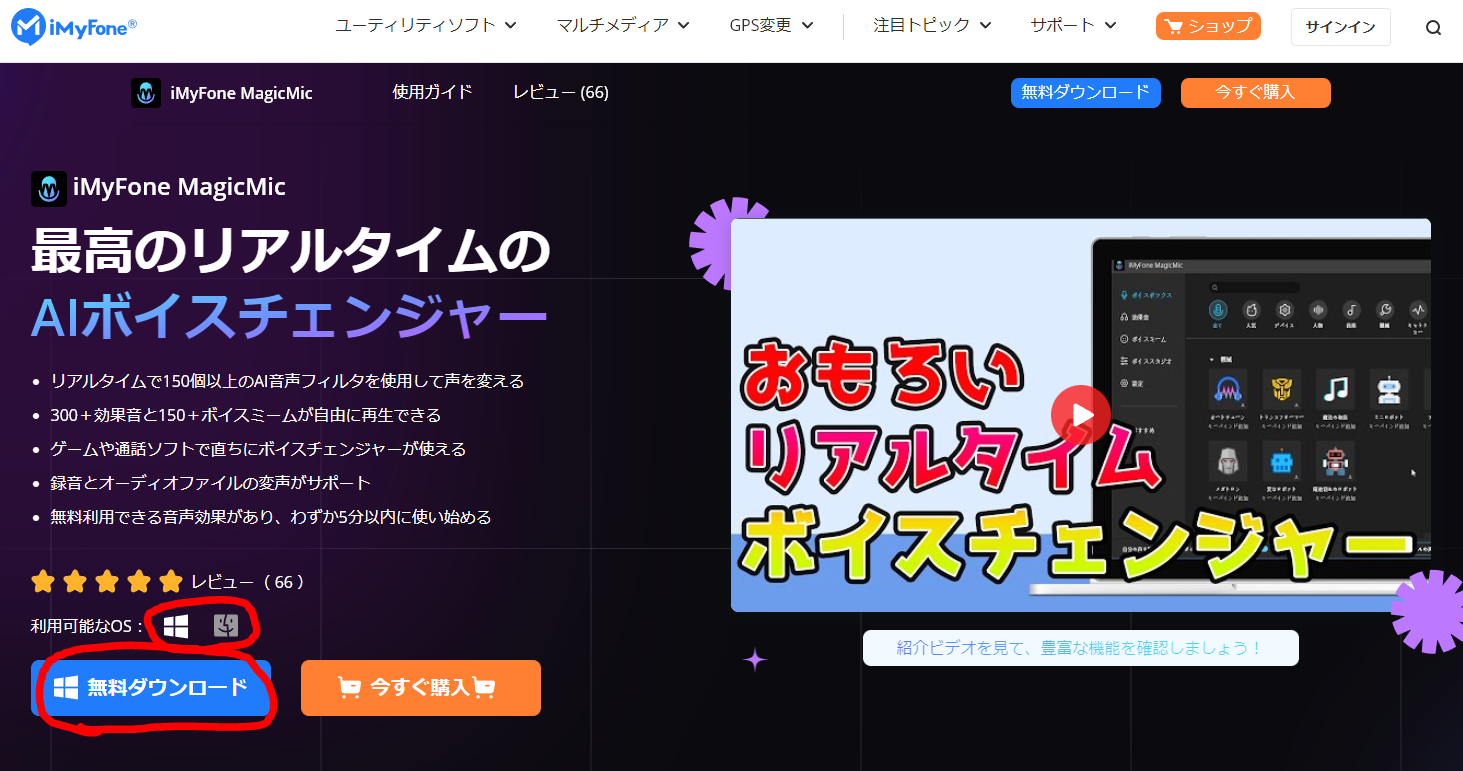Viewport: 1463px width, 771px height.
Task: Click 紹介ビデオを見て caption below video
Action: click(x=1081, y=648)
